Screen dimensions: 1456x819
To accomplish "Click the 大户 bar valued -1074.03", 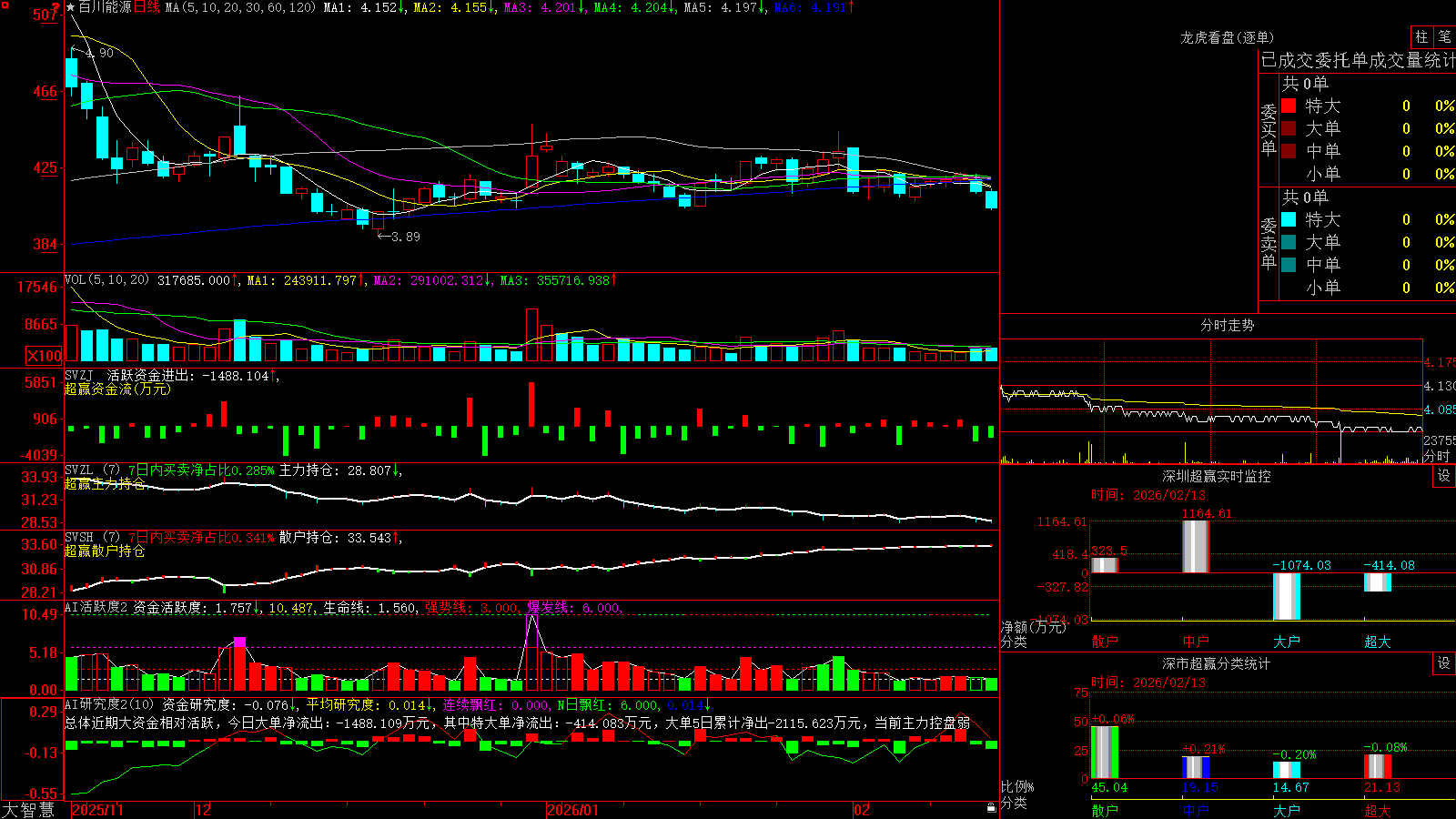I will pos(1287,597).
